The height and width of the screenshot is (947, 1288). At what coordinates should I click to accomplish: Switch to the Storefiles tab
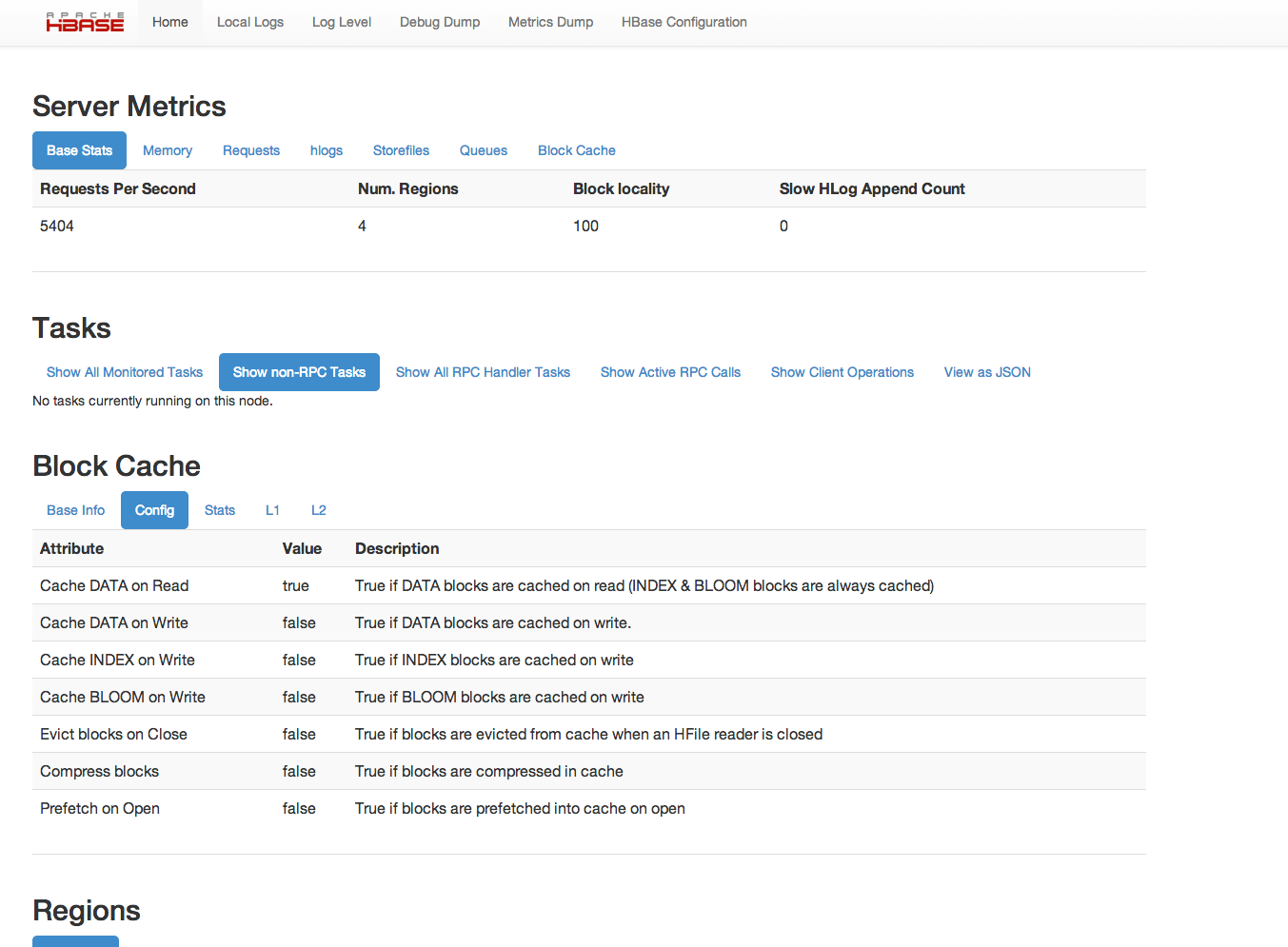(x=401, y=150)
